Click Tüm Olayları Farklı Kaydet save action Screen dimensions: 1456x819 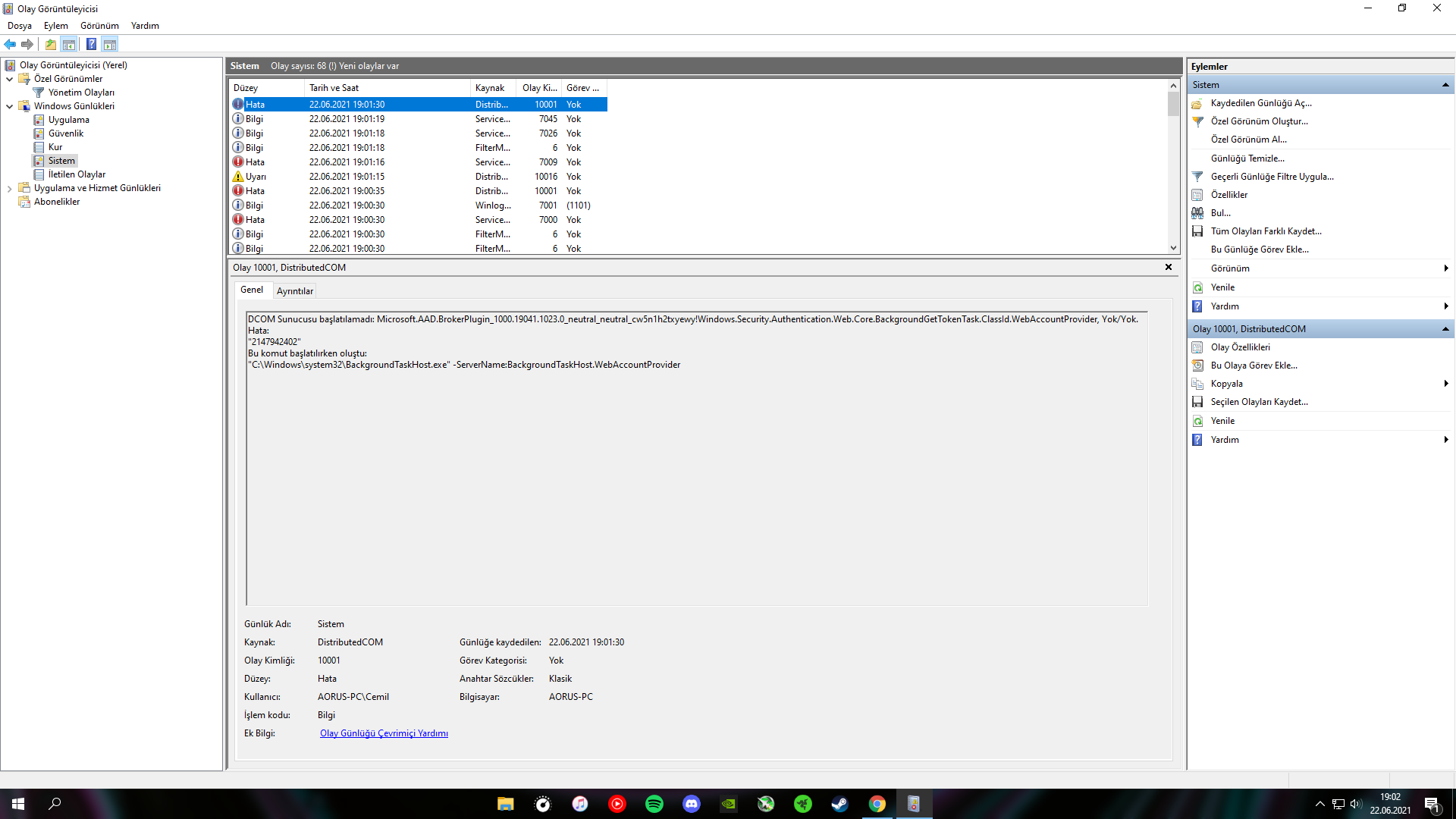coord(1266,231)
